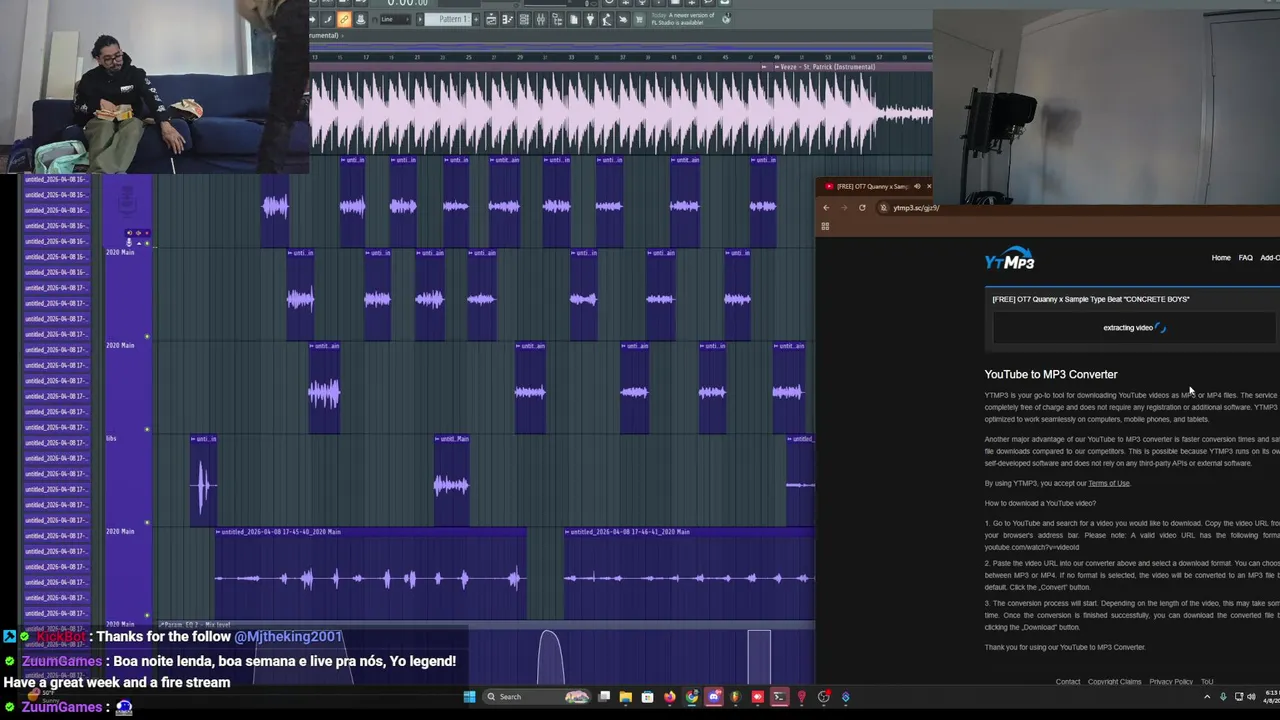This screenshot has height=720, width=1280.
Task: Open Discord from the taskbar
Action: pyautogui.click(x=714, y=697)
